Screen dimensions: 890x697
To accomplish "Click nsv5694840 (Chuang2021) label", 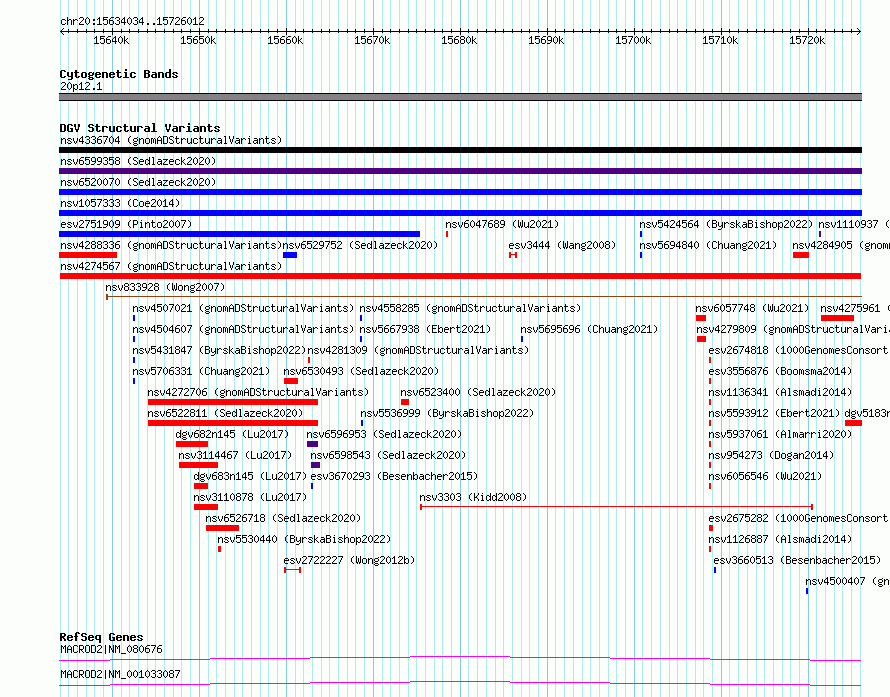I will tap(708, 245).
